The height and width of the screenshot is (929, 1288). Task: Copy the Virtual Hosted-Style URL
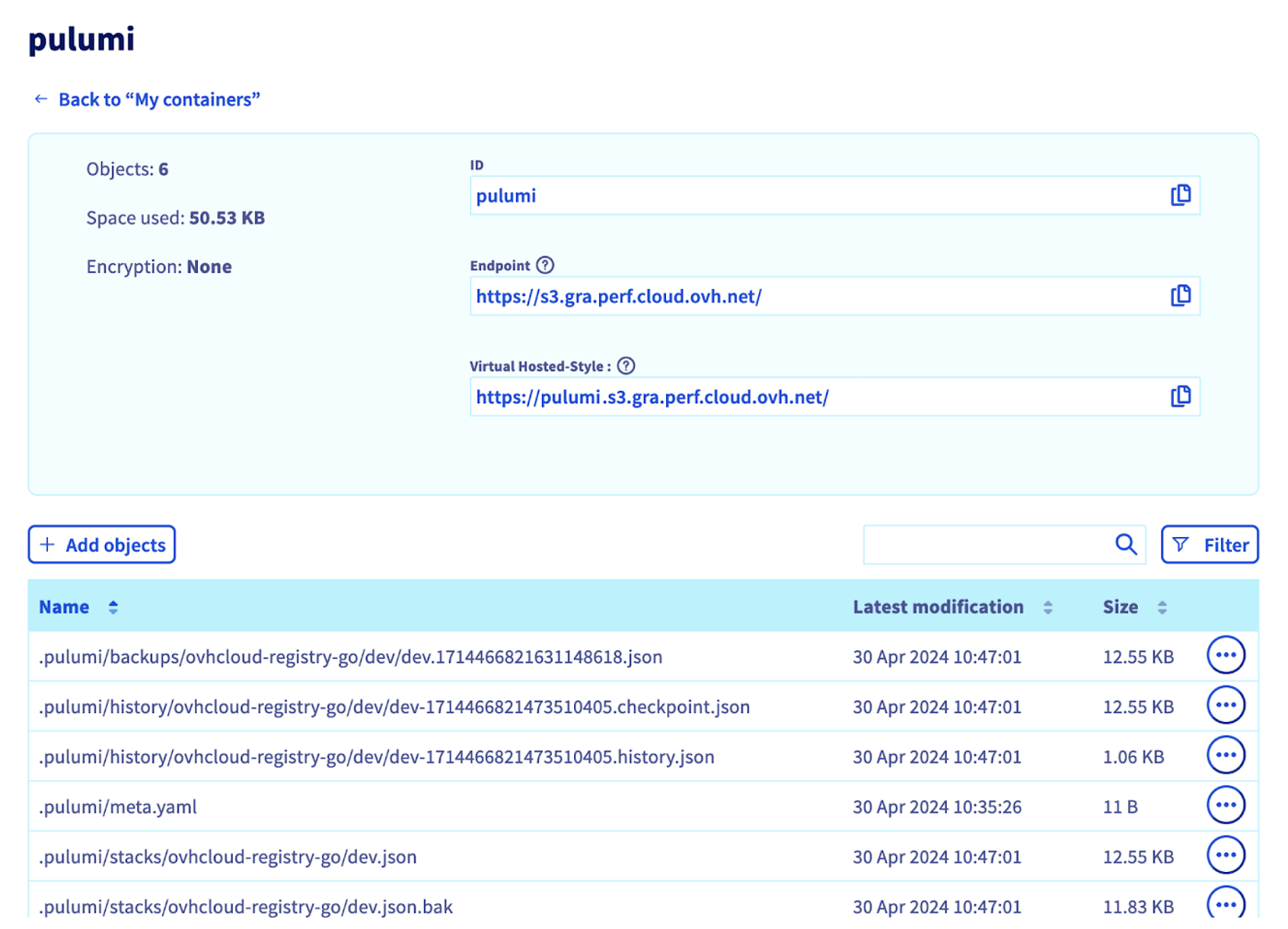[1180, 396]
